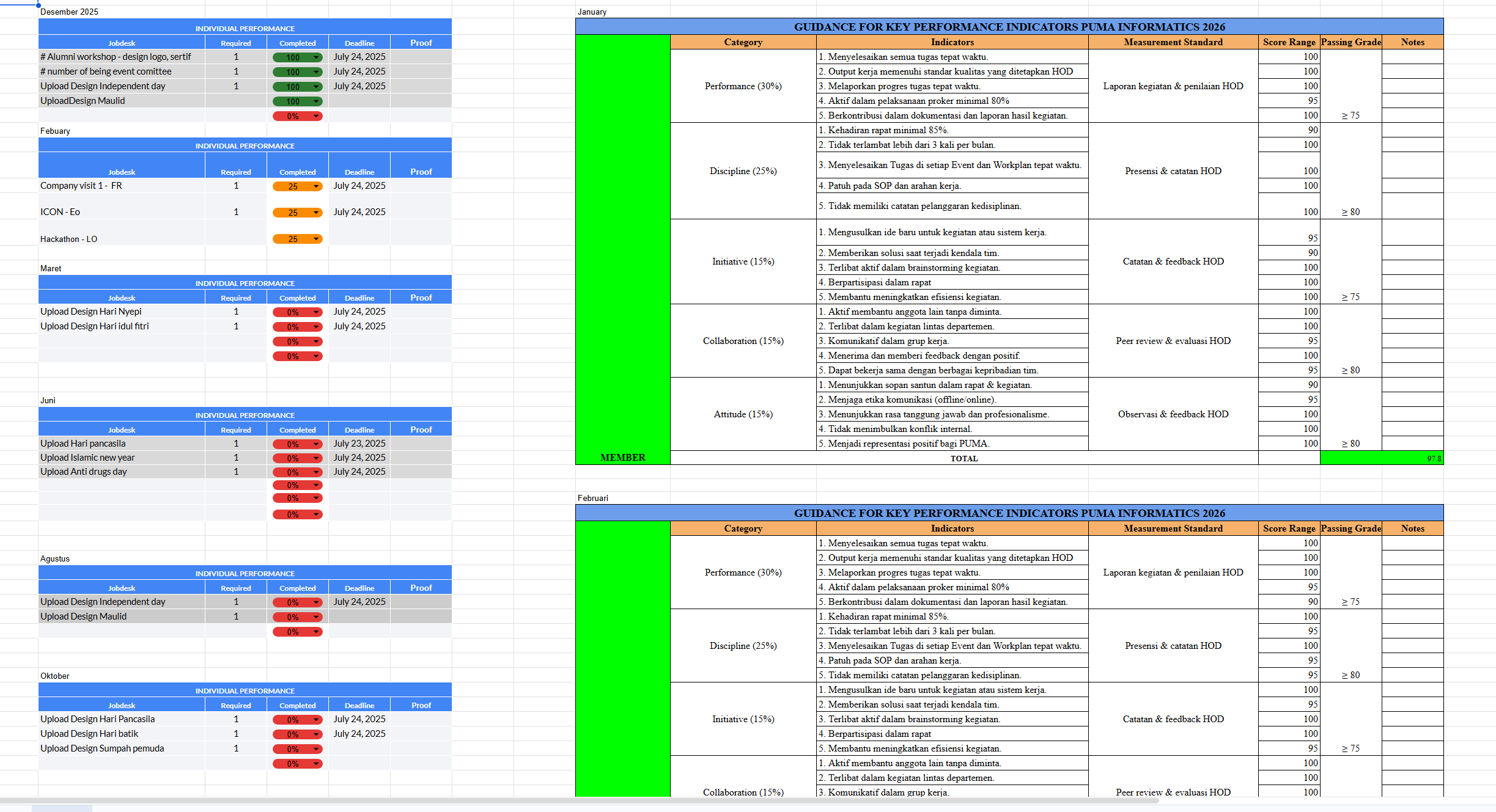Screen dimensions: 1496x812
Task: Select Attitude (15%) category cell
Action: (x=743, y=414)
